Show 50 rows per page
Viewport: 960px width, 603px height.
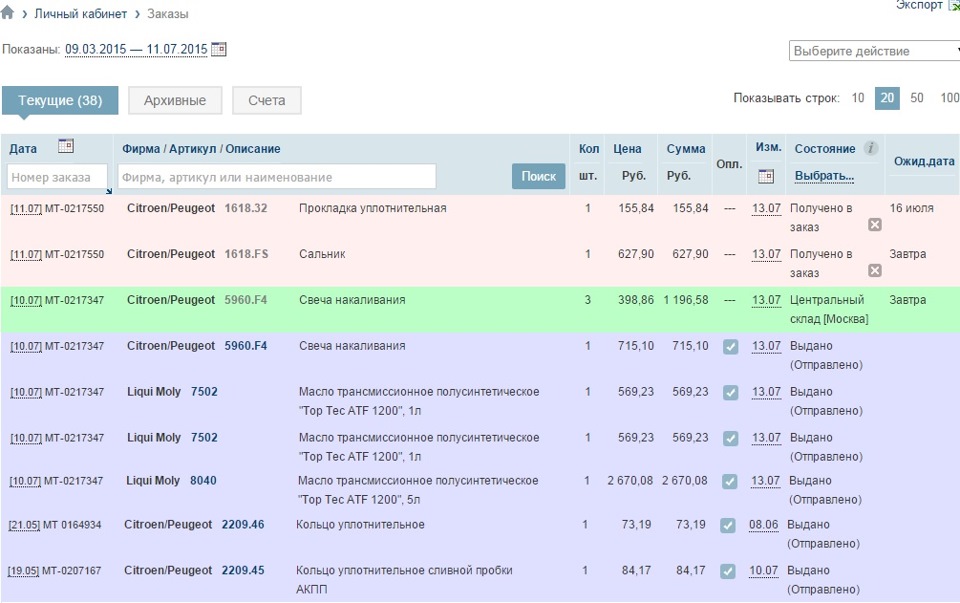pos(917,98)
